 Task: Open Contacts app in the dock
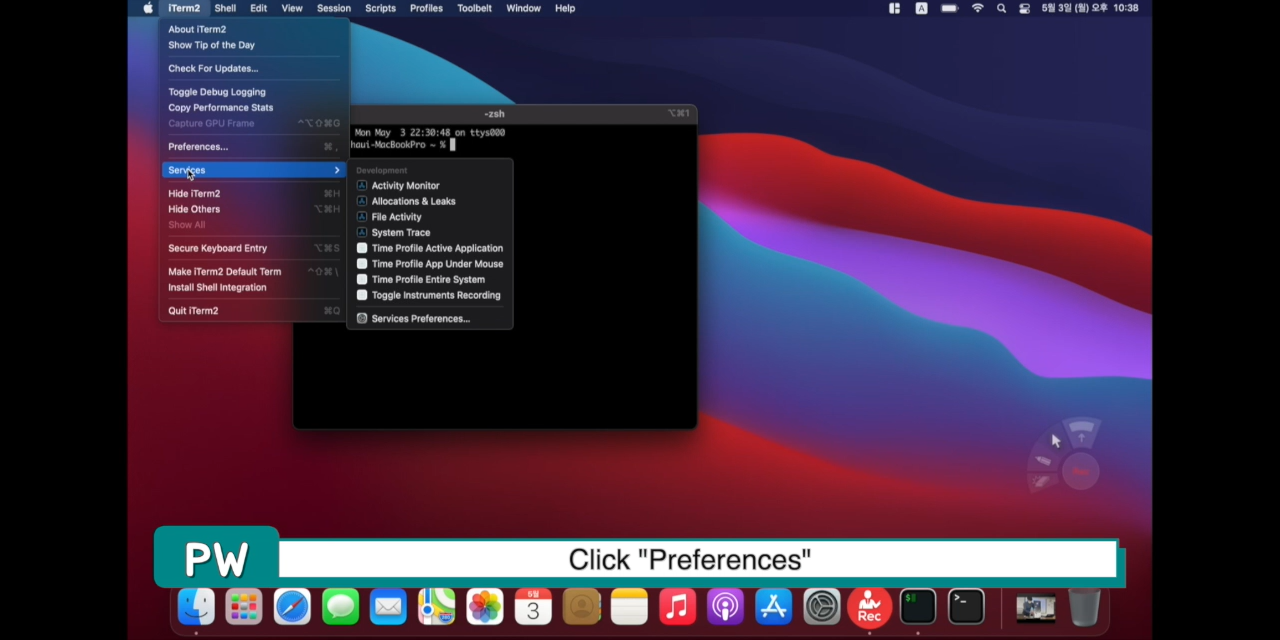coord(581,606)
